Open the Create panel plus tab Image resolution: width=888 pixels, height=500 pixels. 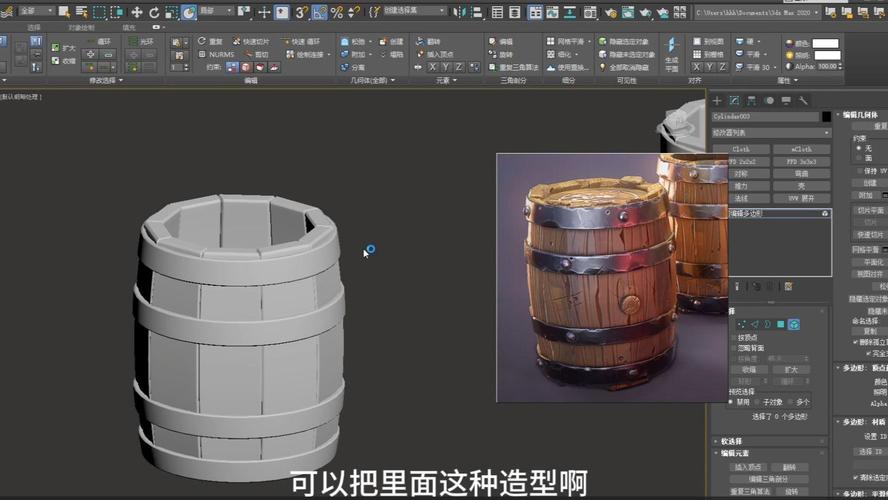(x=717, y=101)
